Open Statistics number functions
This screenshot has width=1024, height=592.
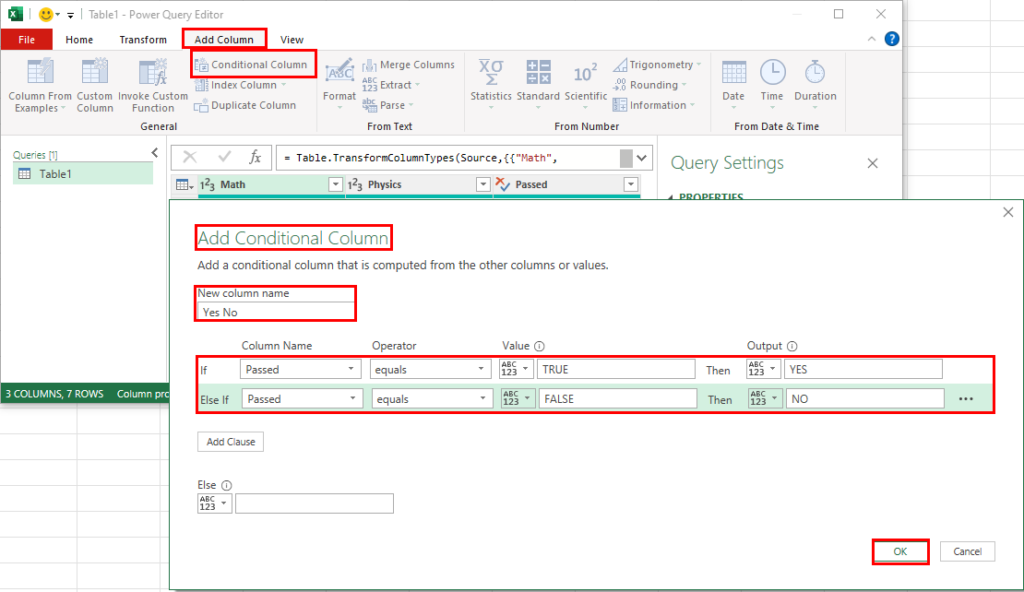491,83
